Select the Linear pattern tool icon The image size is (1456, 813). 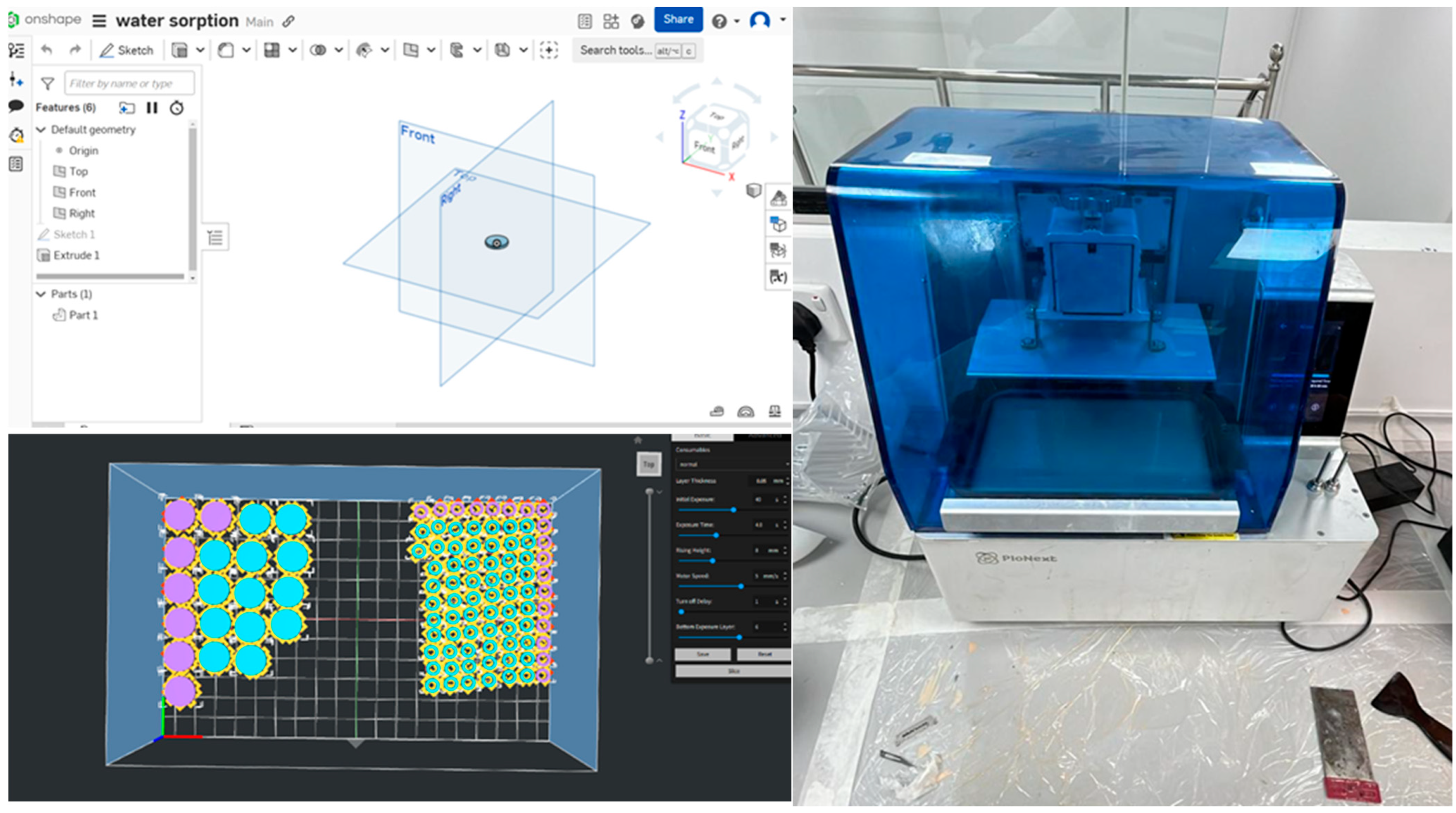272,50
